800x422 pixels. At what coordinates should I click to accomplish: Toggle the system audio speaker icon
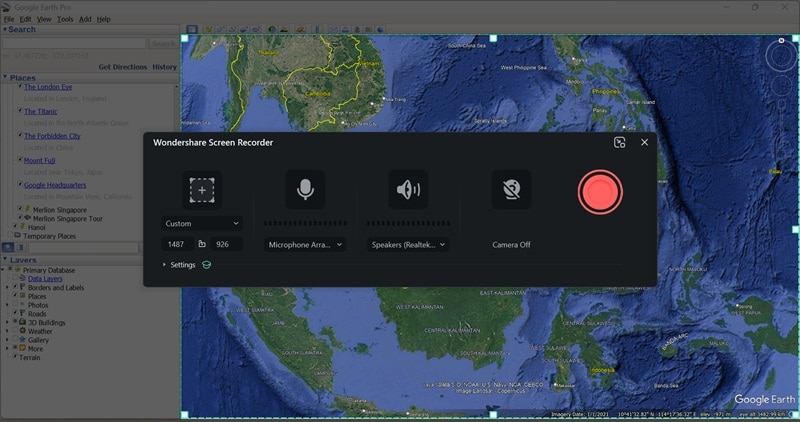408,189
